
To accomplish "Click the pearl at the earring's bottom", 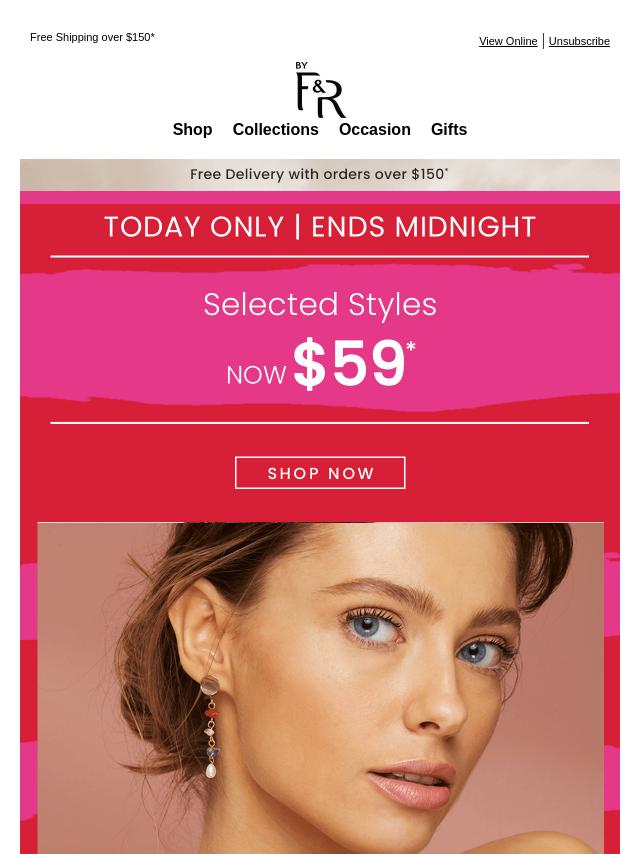I will point(210,772).
